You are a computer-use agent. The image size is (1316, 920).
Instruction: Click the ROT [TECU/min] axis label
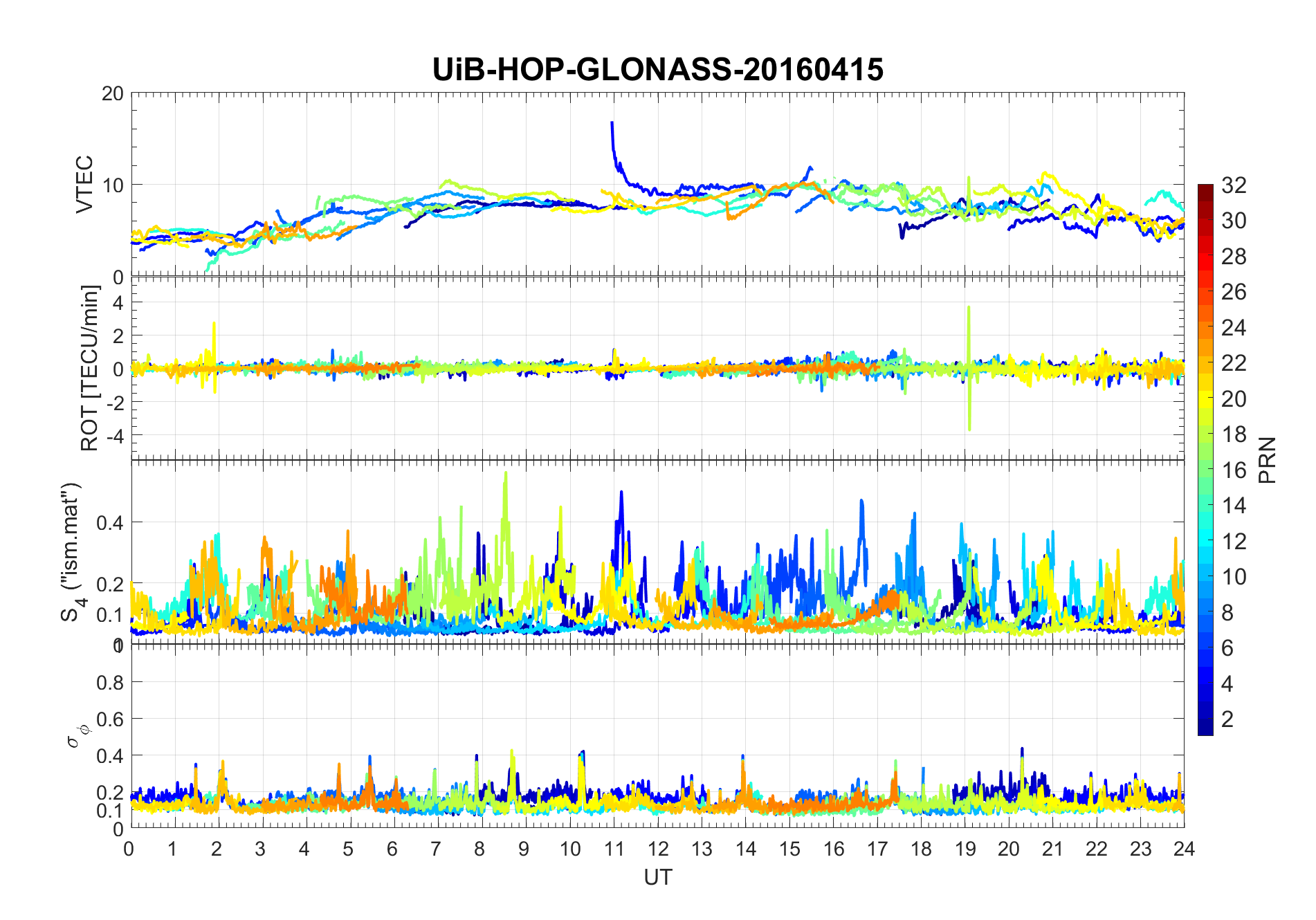tap(90, 368)
